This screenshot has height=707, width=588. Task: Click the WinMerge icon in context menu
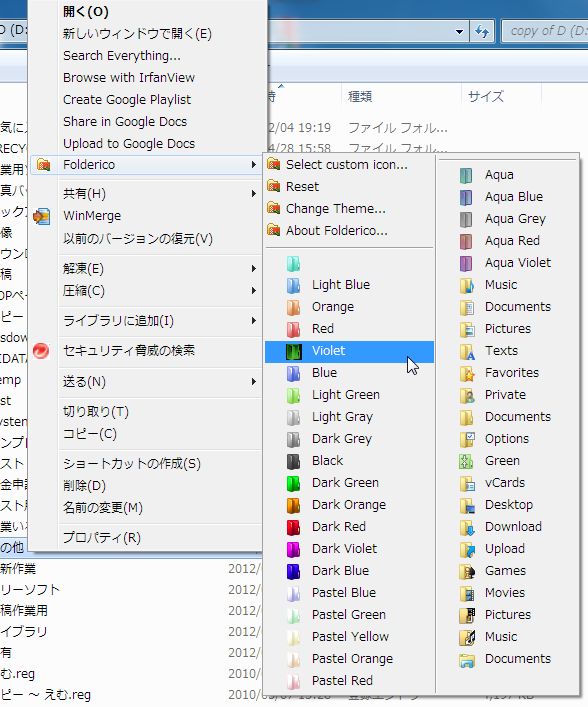tap(42, 216)
